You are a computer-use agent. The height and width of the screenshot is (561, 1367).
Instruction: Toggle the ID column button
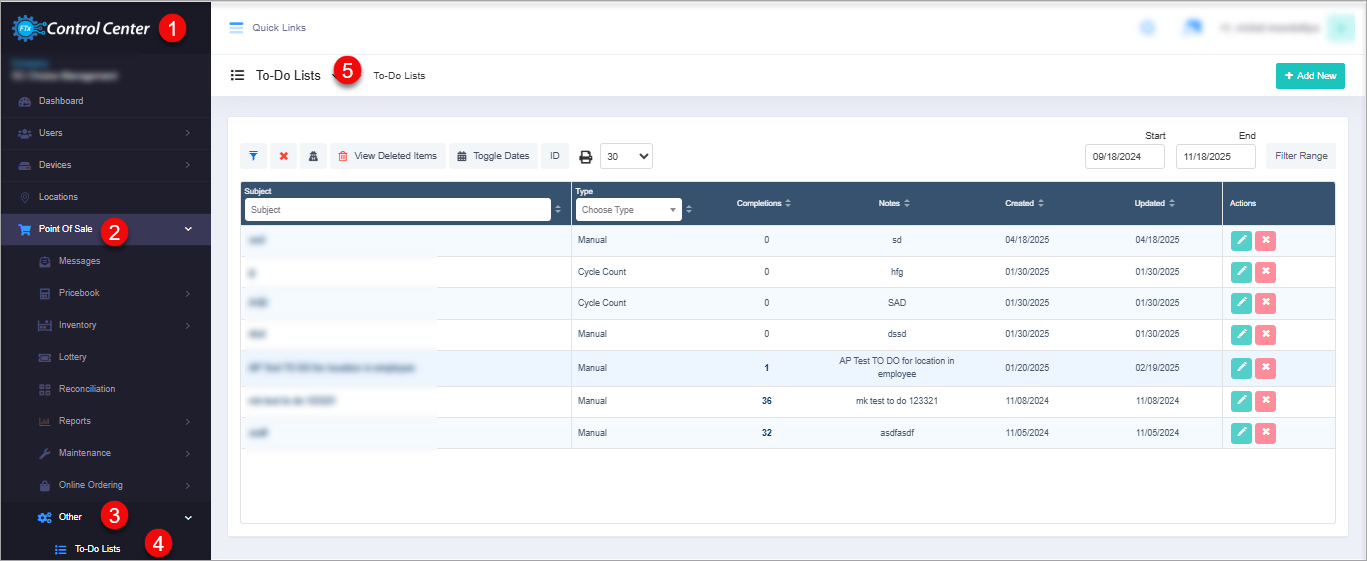pyautogui.click(x=554, y=156)
